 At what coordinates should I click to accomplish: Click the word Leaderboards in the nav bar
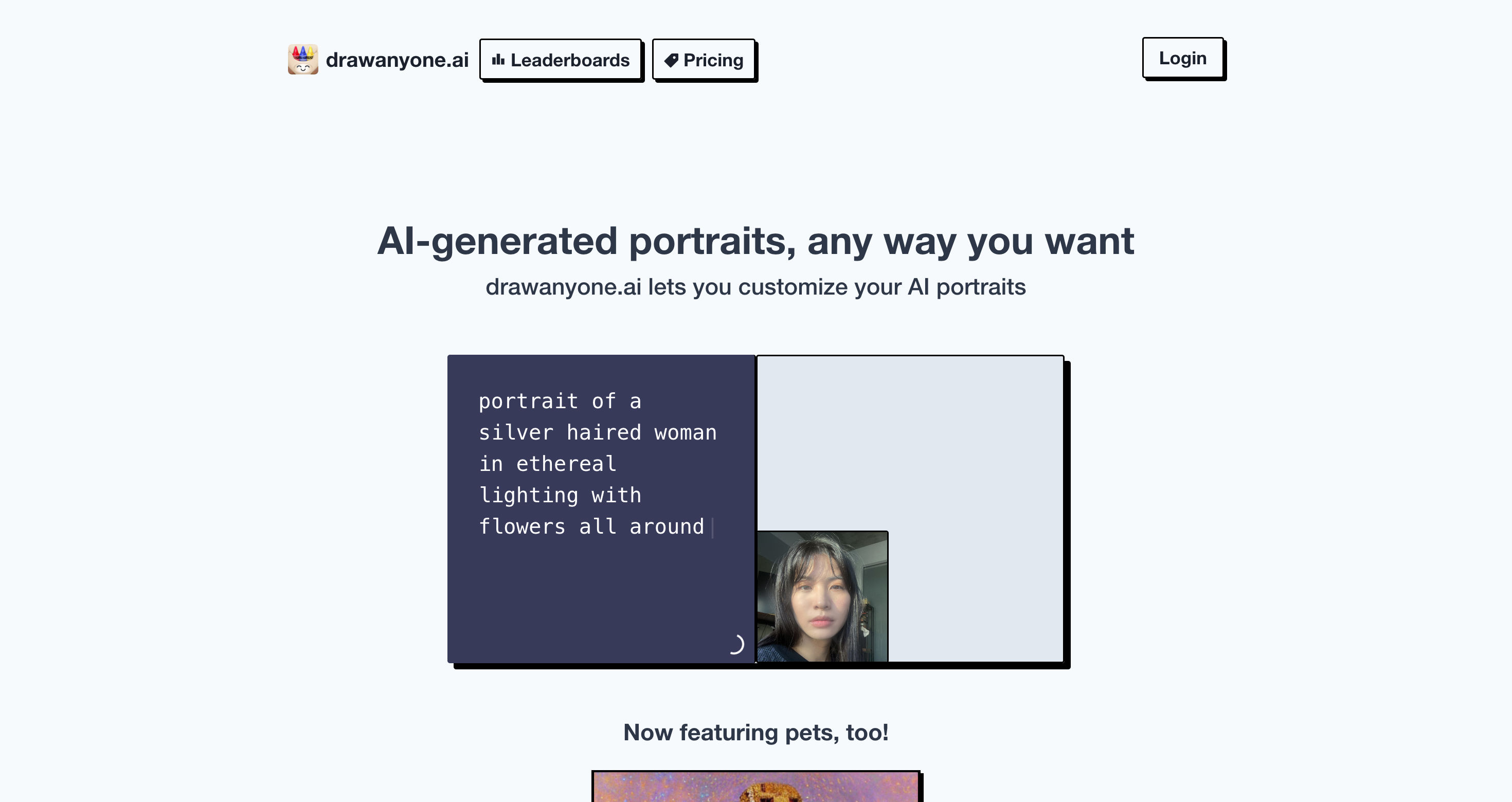(569, 59)
